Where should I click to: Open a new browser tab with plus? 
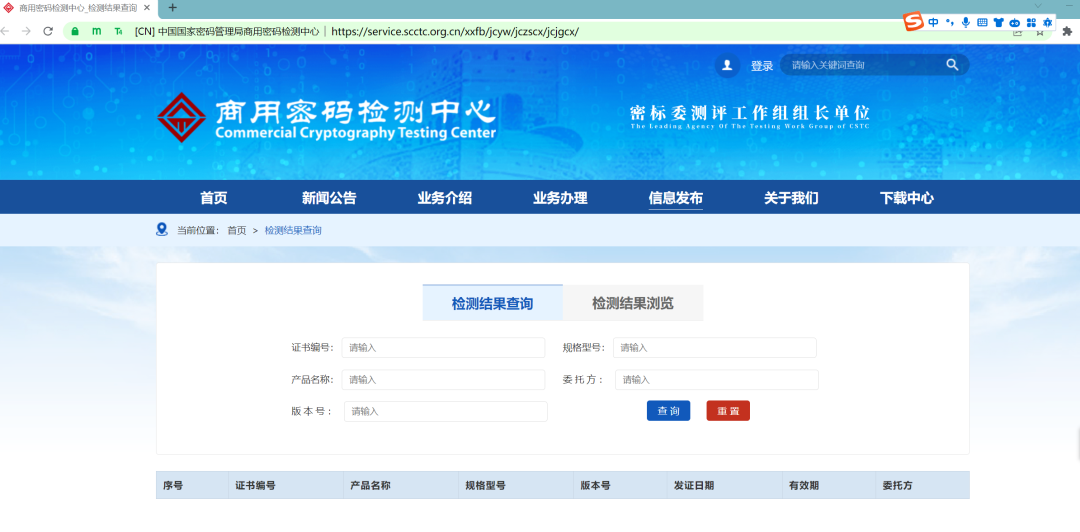(172, 7)
